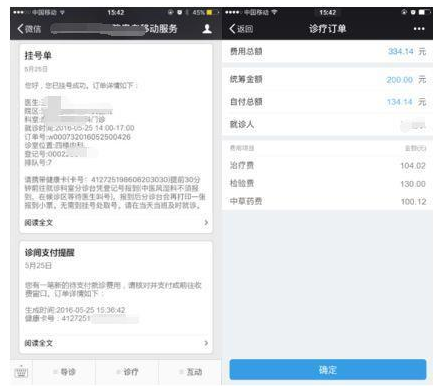Open the three-dot more options menu
Image resolution: width=433 pixels, height=386 pixels.
(419, 29)
